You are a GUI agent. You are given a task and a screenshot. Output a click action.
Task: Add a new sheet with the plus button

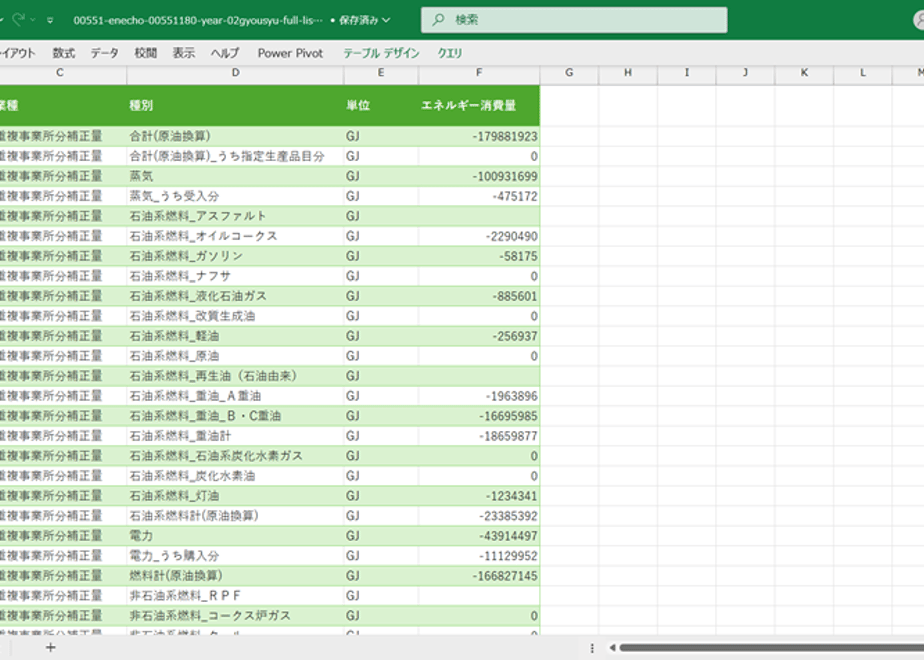[51, 648]
